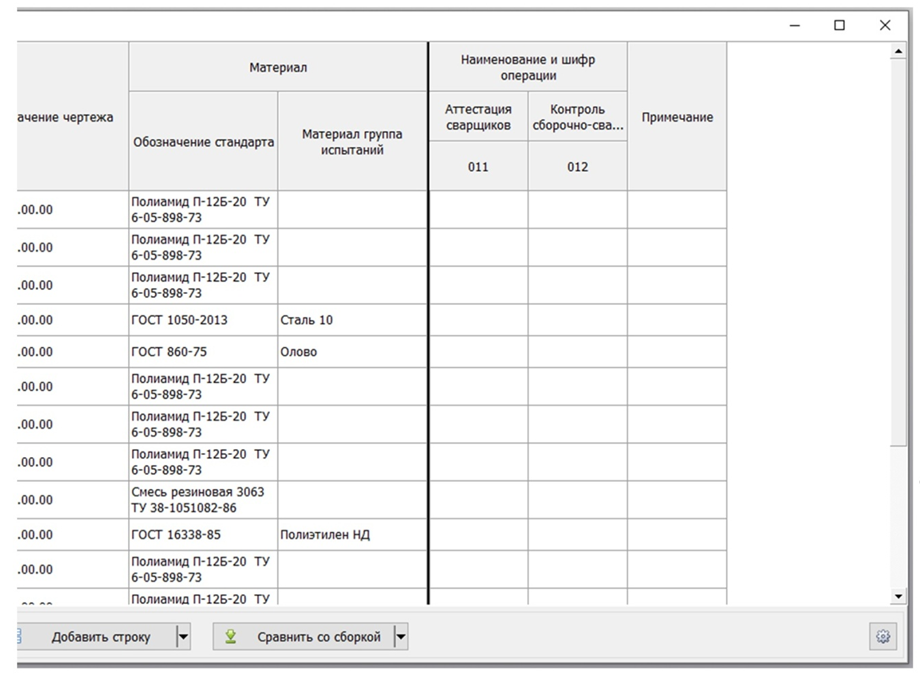Viewport: 922px width, 676px height.
Task: Open the Сравнить со сборкой dropdown arrow
Action: pyautogui.click(x=401, y=637)
